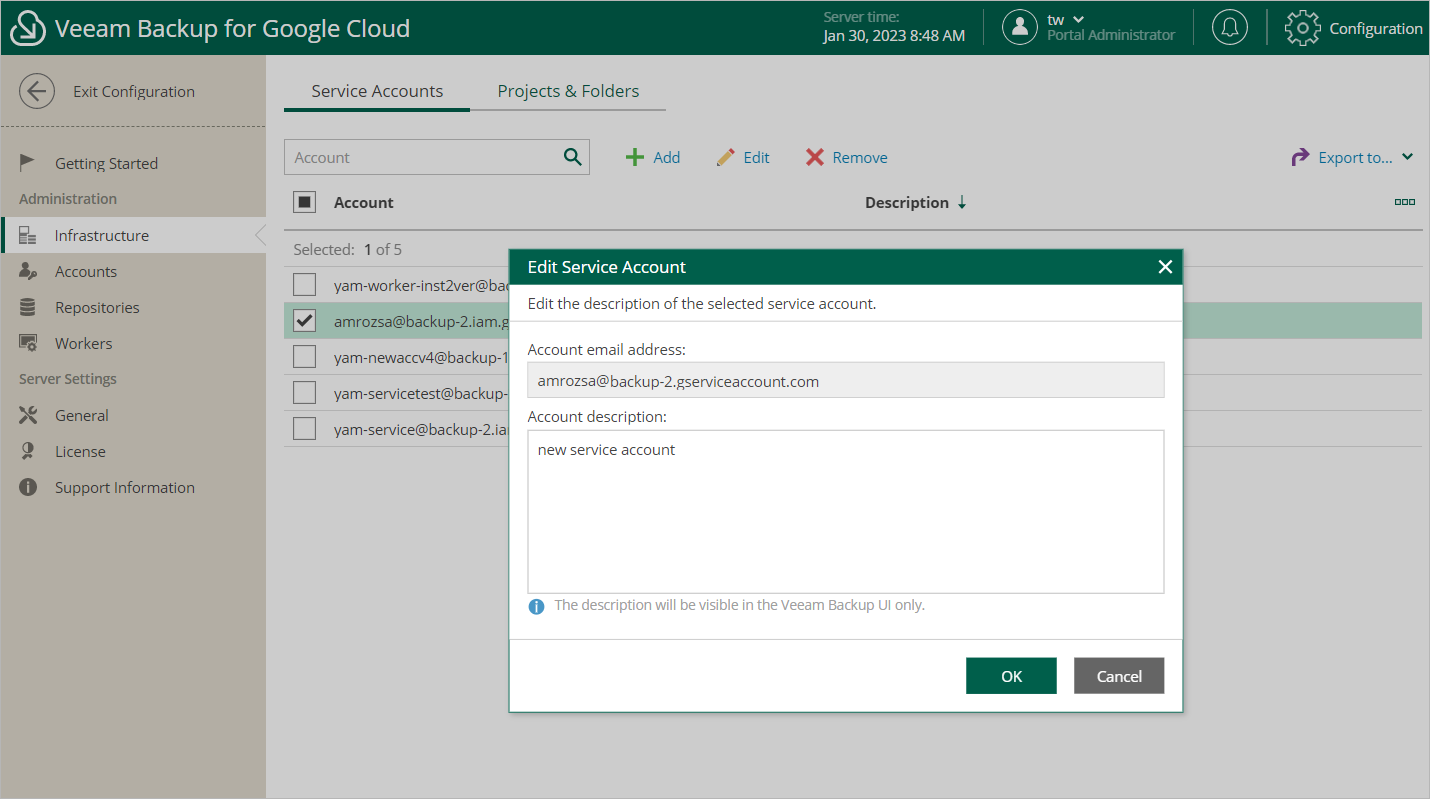Expand the Export to dropdown
The height and width of the screenshot is (799, 1430).
tap(1407, 157)
